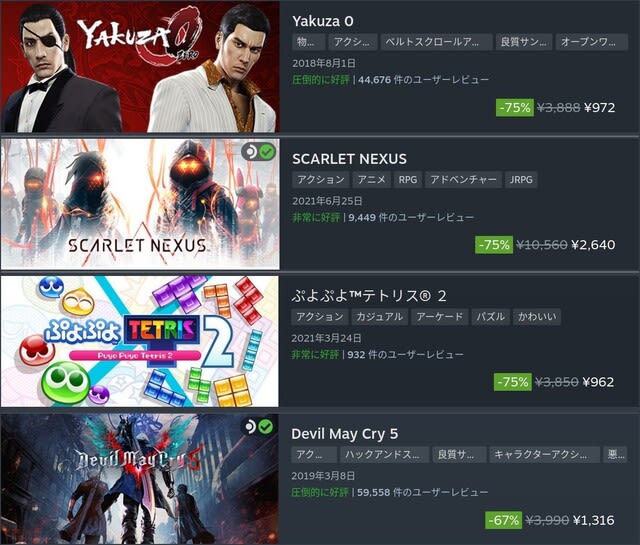Open the SCARLET NEXUS capsule image

click(140, 204)
